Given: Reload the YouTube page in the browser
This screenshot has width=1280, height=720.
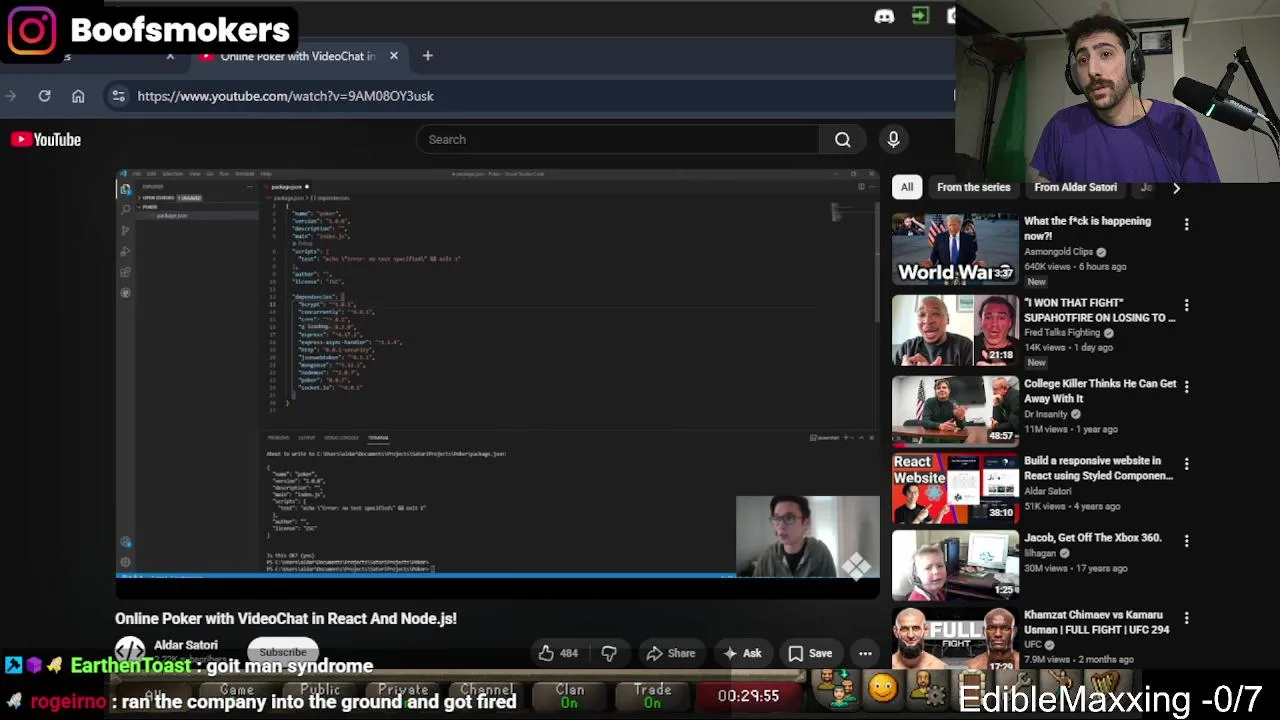Looking at the screenshot, I should point(44,96).
